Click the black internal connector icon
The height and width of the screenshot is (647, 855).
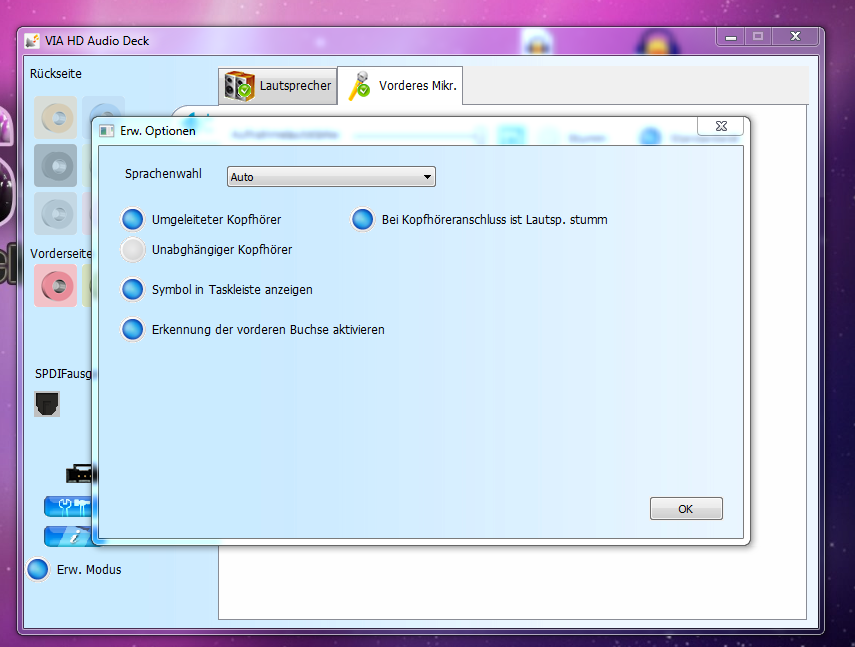80,474
